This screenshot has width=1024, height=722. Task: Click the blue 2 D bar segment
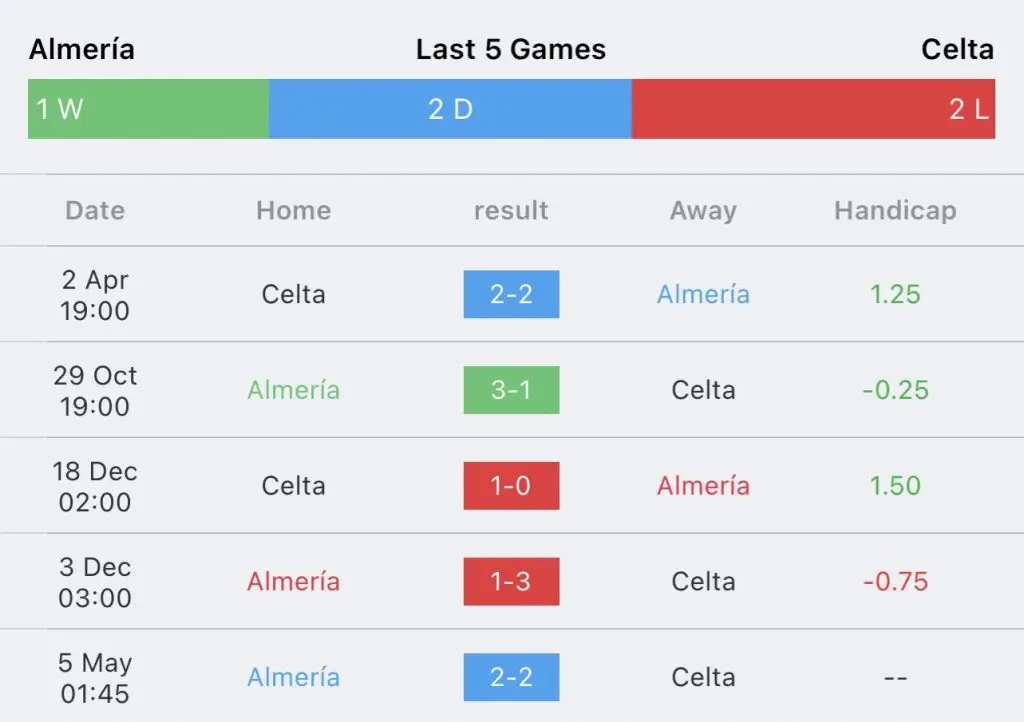click(451, 109)
